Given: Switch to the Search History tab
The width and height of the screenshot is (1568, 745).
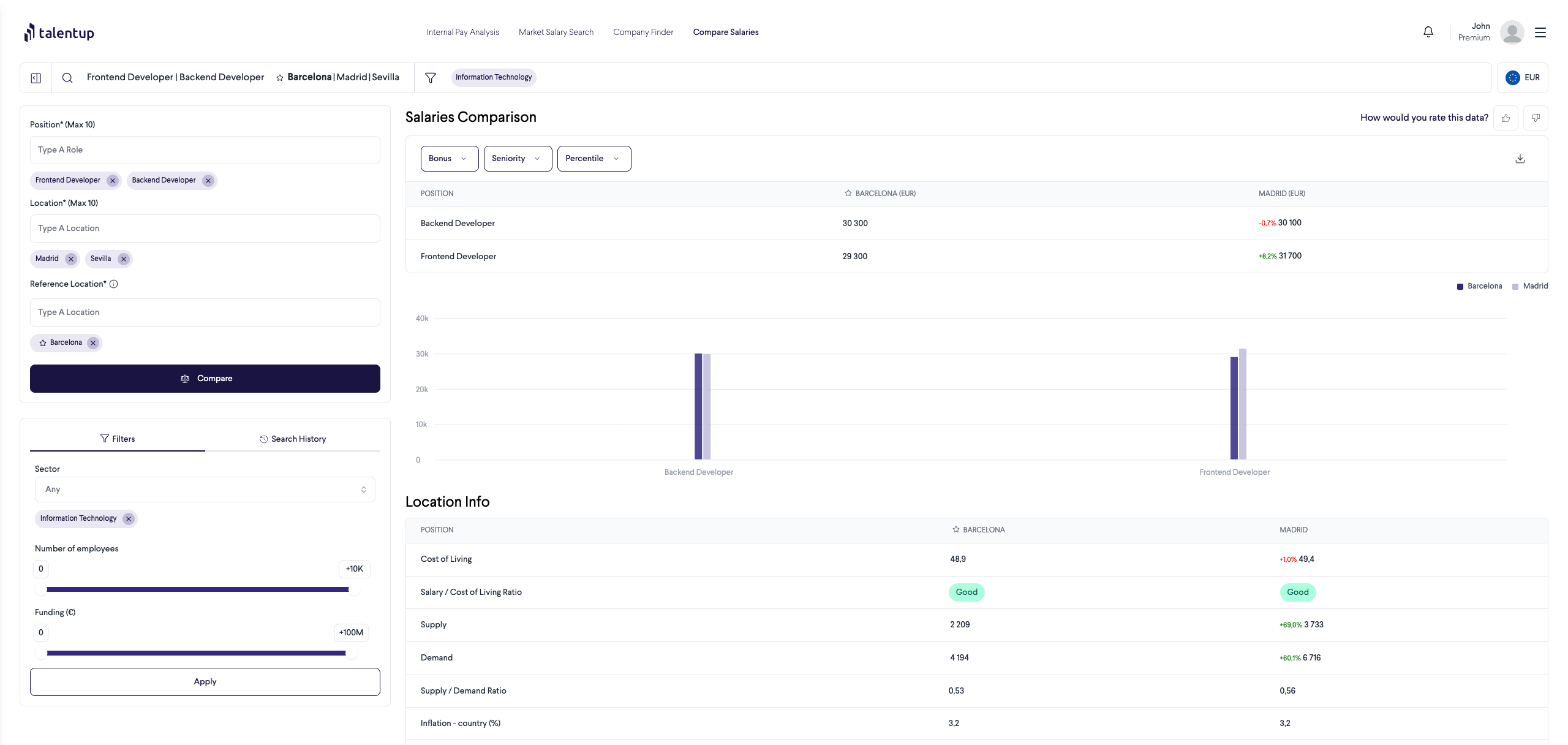Looking at the screenshot, I should click(x=292, y=439).
